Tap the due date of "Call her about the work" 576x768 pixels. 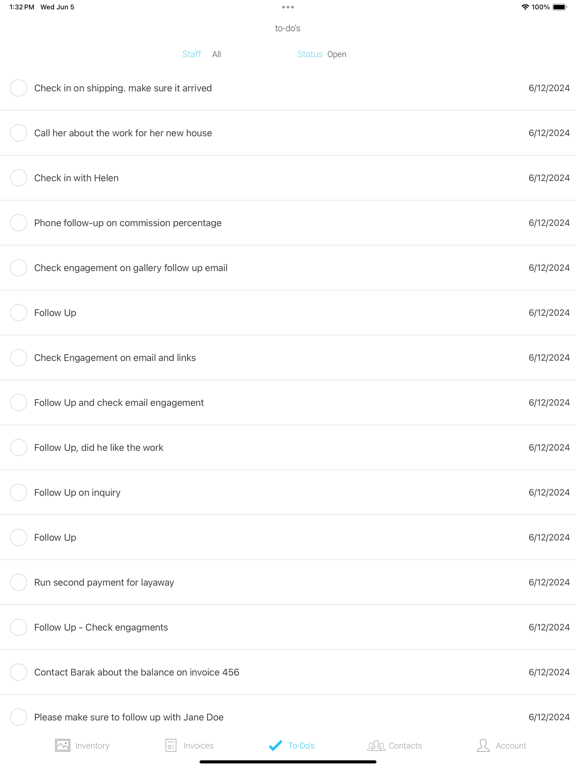coord(549,133)
